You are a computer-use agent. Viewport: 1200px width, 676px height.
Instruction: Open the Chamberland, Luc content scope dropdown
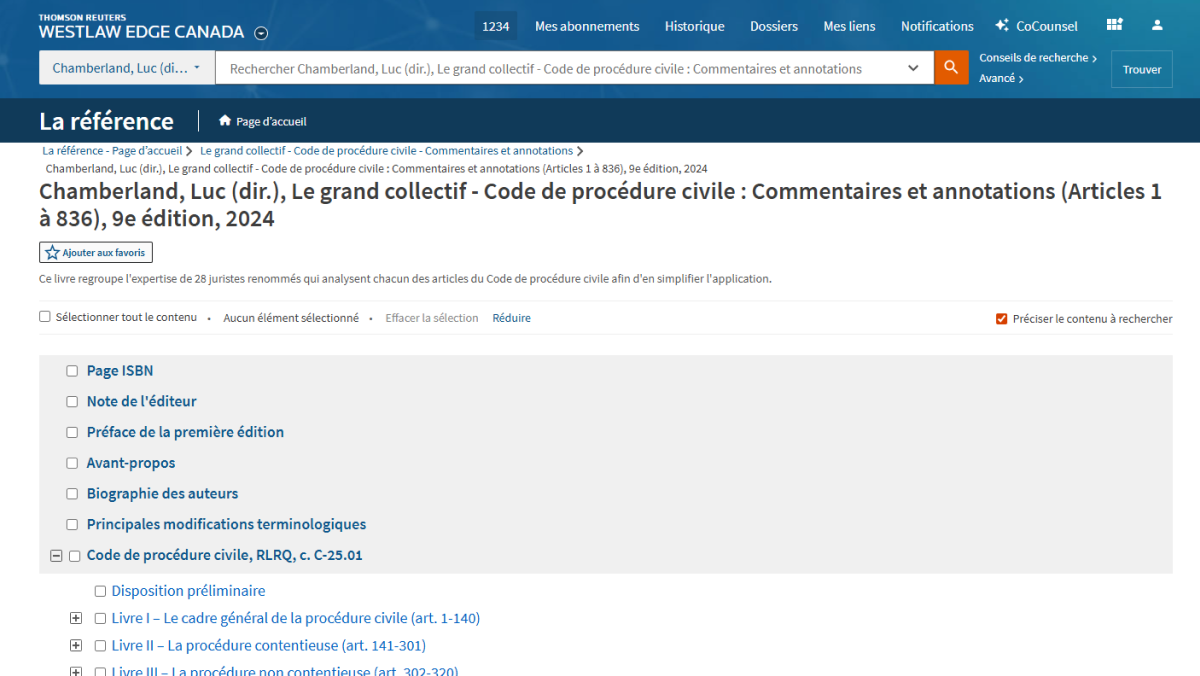pyautogui.click(x=126, y=68)
